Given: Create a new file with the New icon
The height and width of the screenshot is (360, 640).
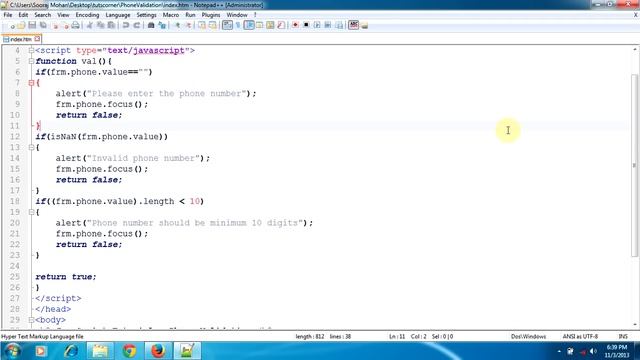Looking at the screenshot, I should [12, 25].
